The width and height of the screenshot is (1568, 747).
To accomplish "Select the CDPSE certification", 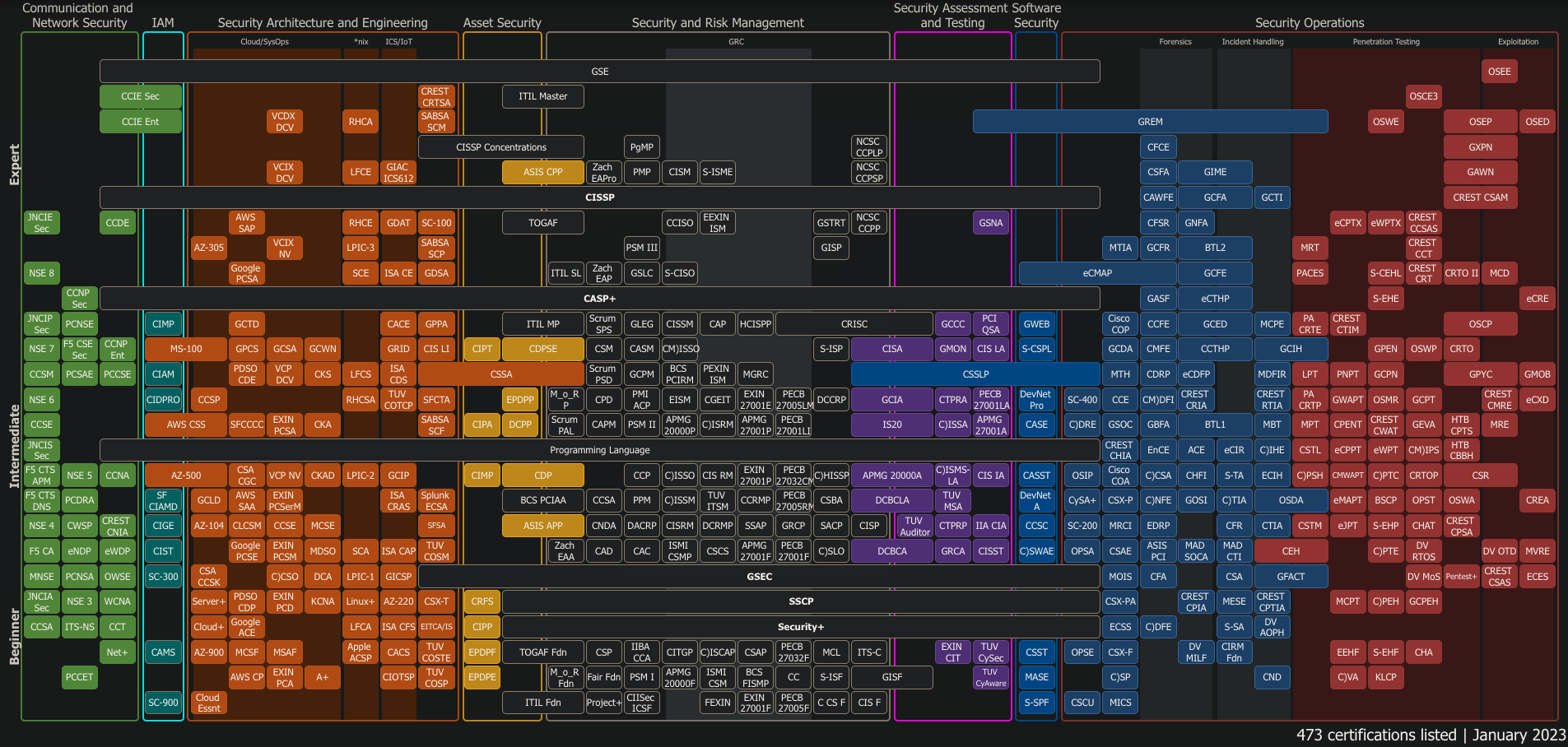I will coord(543,349).
